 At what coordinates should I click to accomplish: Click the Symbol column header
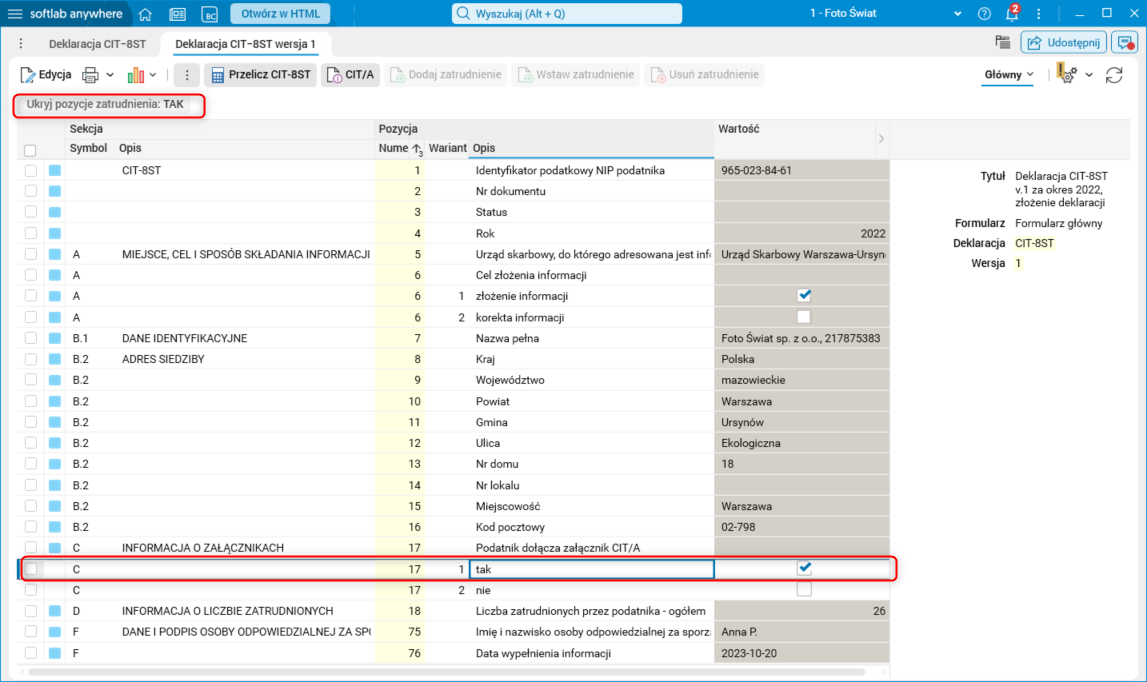tap(89, 148)
